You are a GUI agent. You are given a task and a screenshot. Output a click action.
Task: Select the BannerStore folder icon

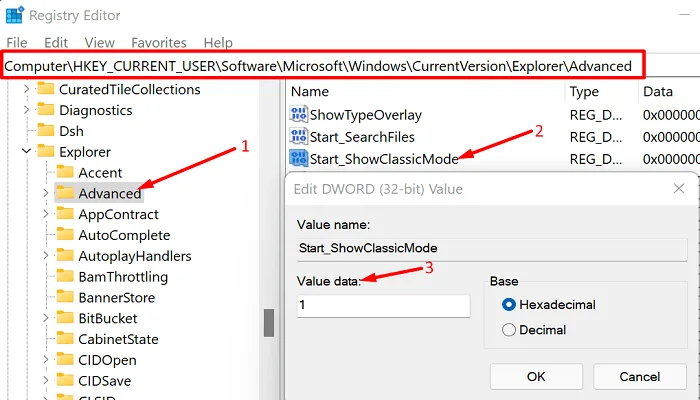coord(65,297)
